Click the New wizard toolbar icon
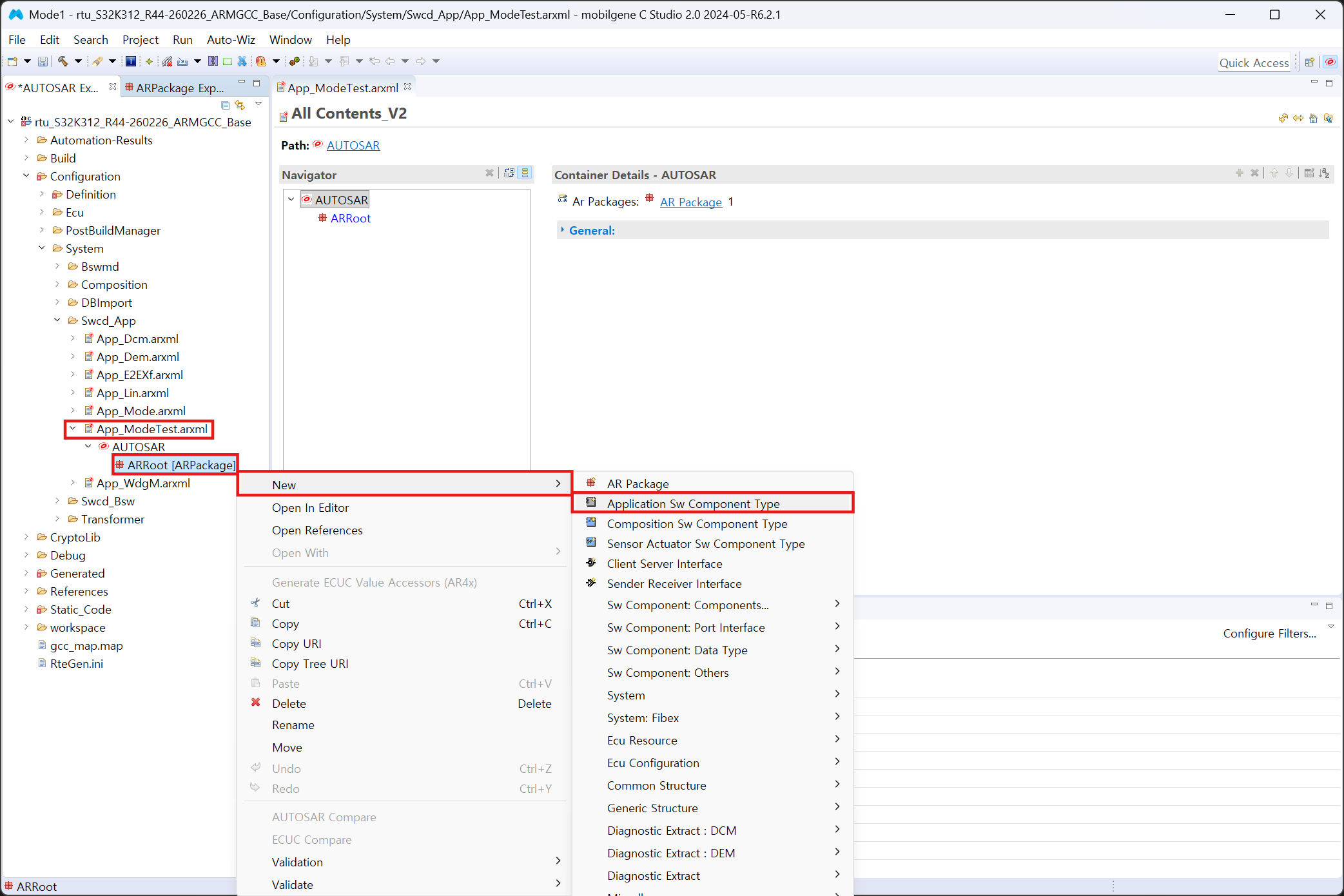 coord(12,61)
